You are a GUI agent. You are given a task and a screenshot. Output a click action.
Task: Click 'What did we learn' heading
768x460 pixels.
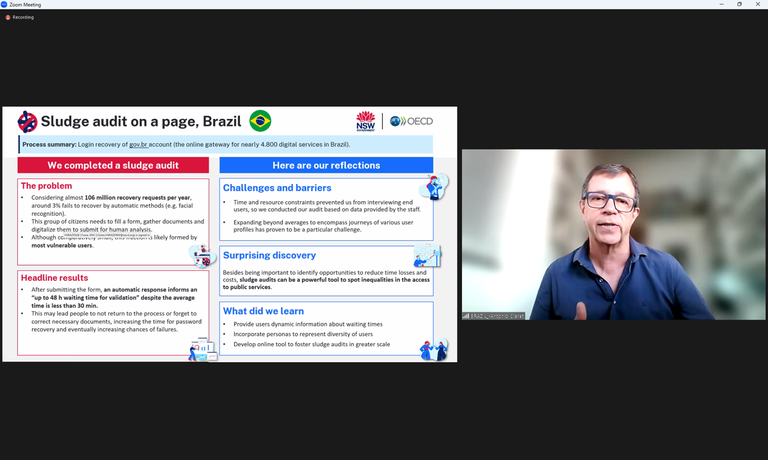[x=264, y=311]
